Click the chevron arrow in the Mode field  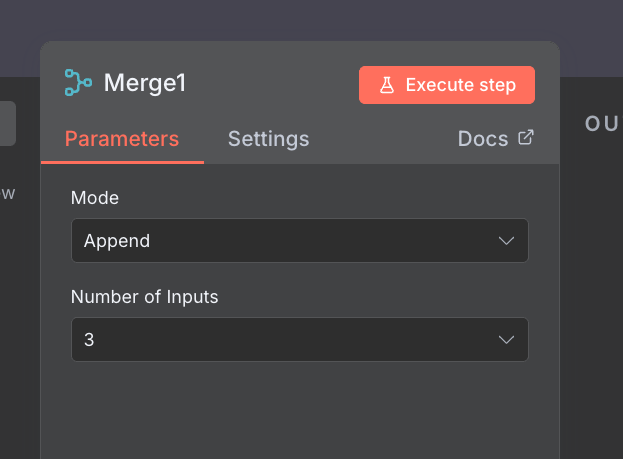(x=506, y=241)
